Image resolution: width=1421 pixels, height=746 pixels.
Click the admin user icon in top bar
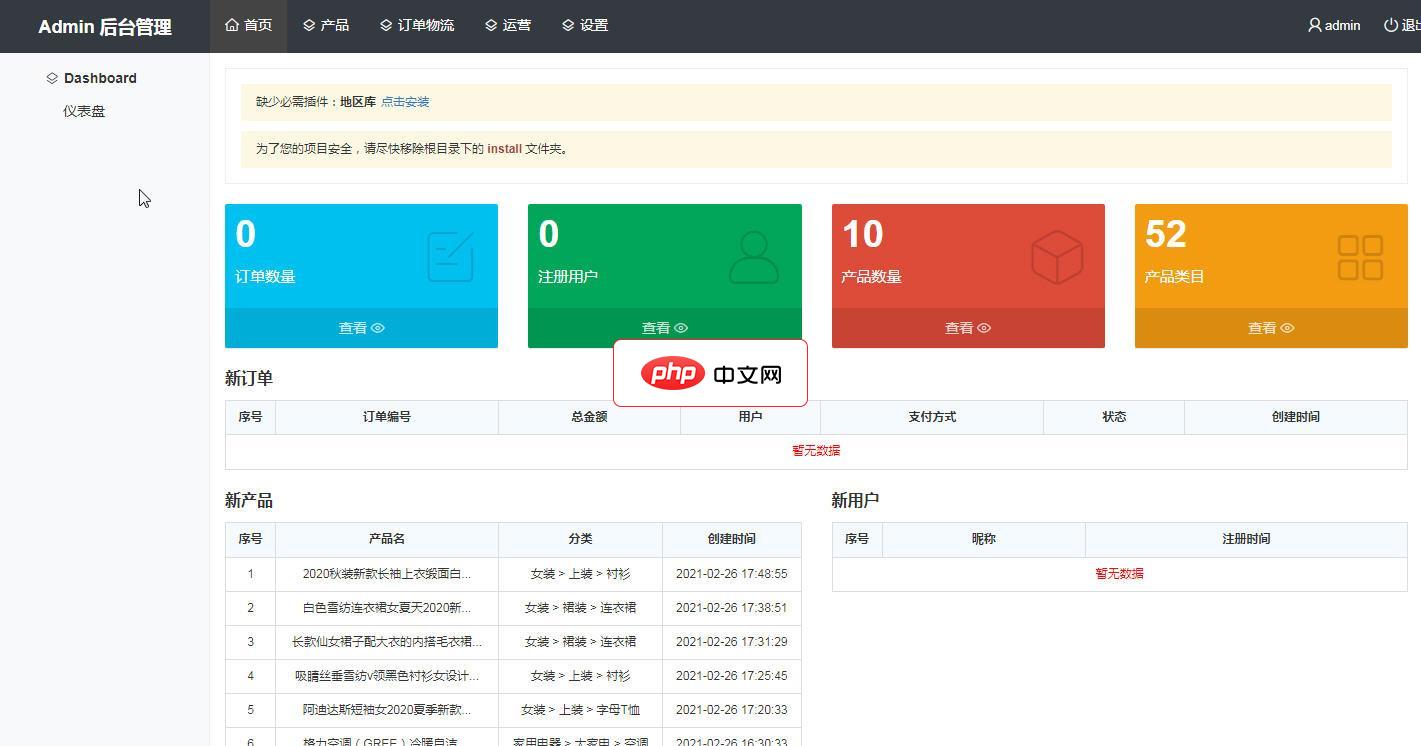tap(1313, 25)
